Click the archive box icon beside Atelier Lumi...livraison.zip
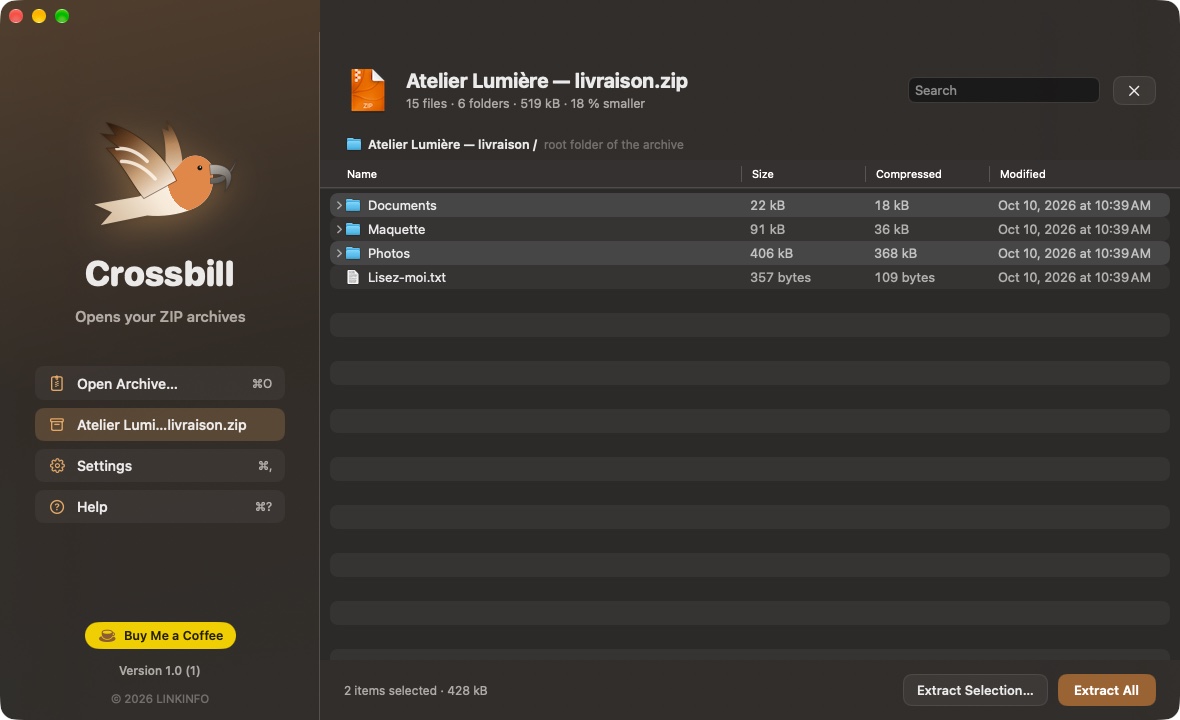The image size is (1180, 720). [x=56, y=425]
